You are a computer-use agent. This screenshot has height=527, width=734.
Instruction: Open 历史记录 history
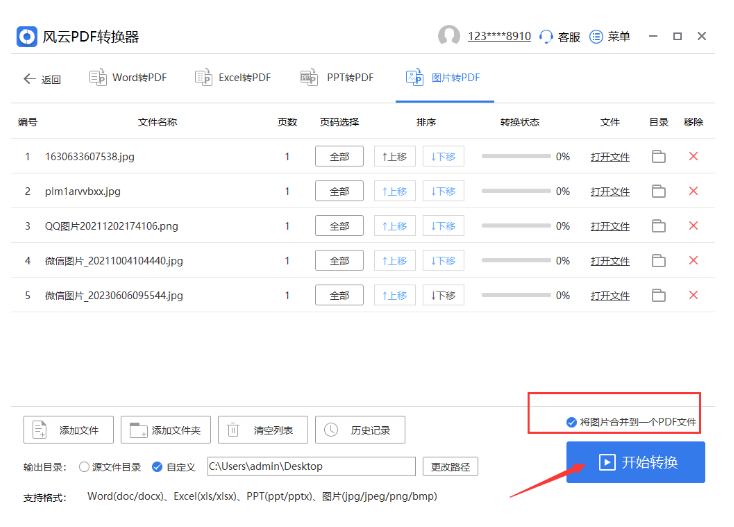(360, 430)
